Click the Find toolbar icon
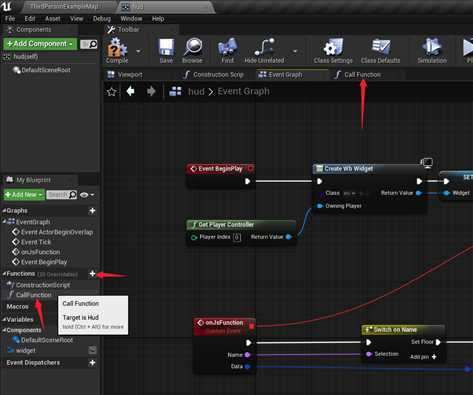The height and width of the screenshot is (395, 473). (228, 51)
